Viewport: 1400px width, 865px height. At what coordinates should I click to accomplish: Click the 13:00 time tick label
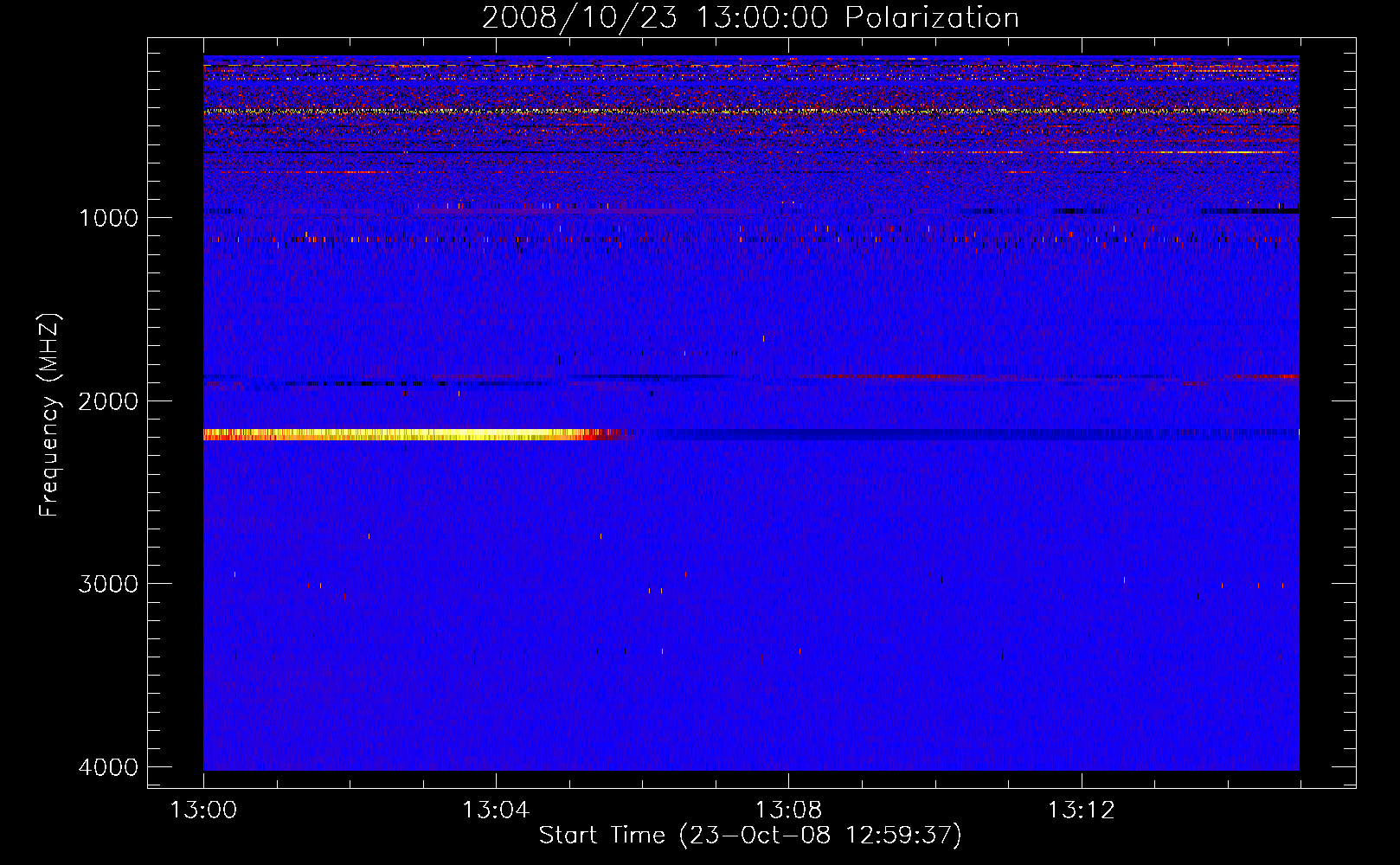coord(203,811)
